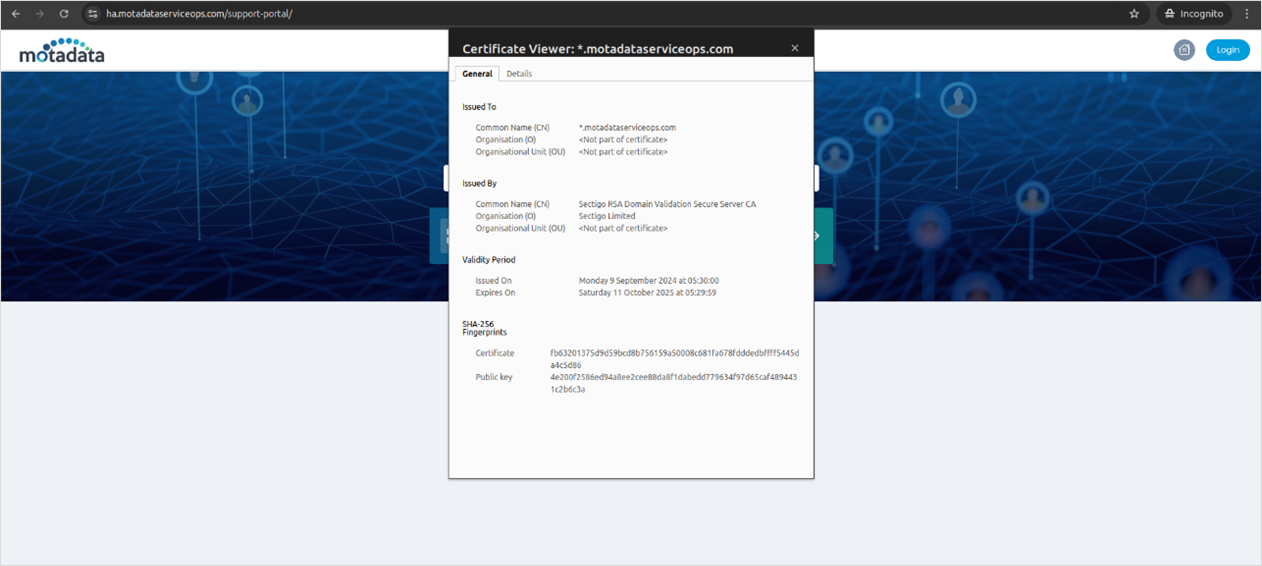Select the General tab
Screen dimensions: 1262x566
click(x=477, y=74)
